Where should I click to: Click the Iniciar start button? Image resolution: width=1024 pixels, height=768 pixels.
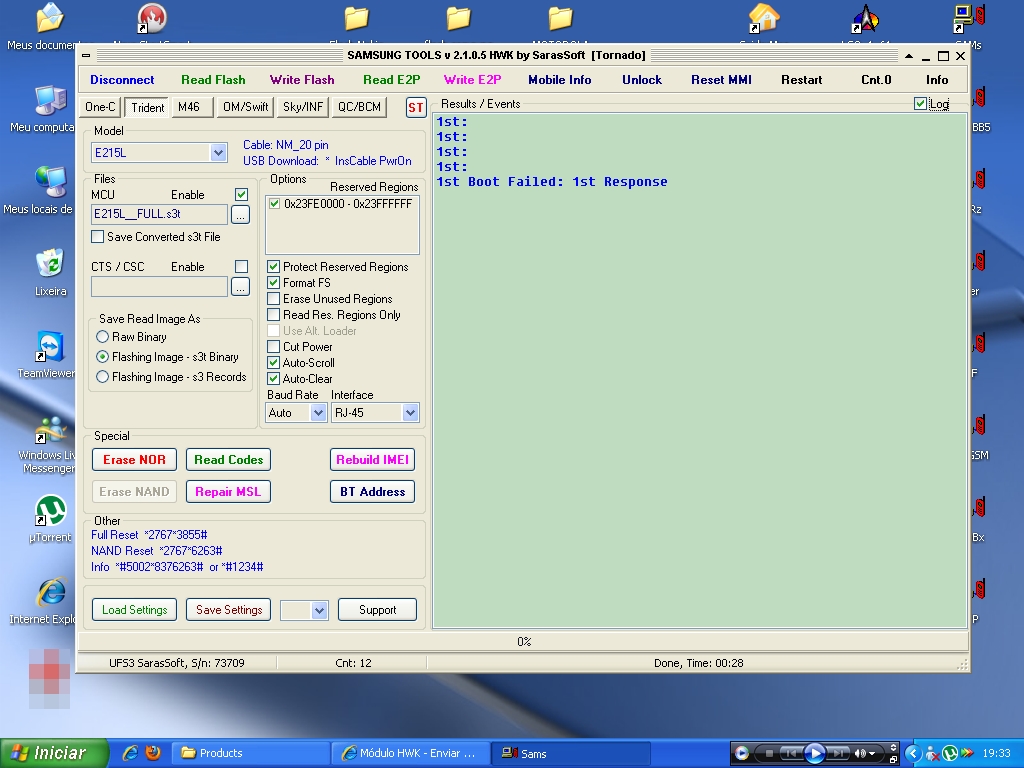click(x=54, y=753)
